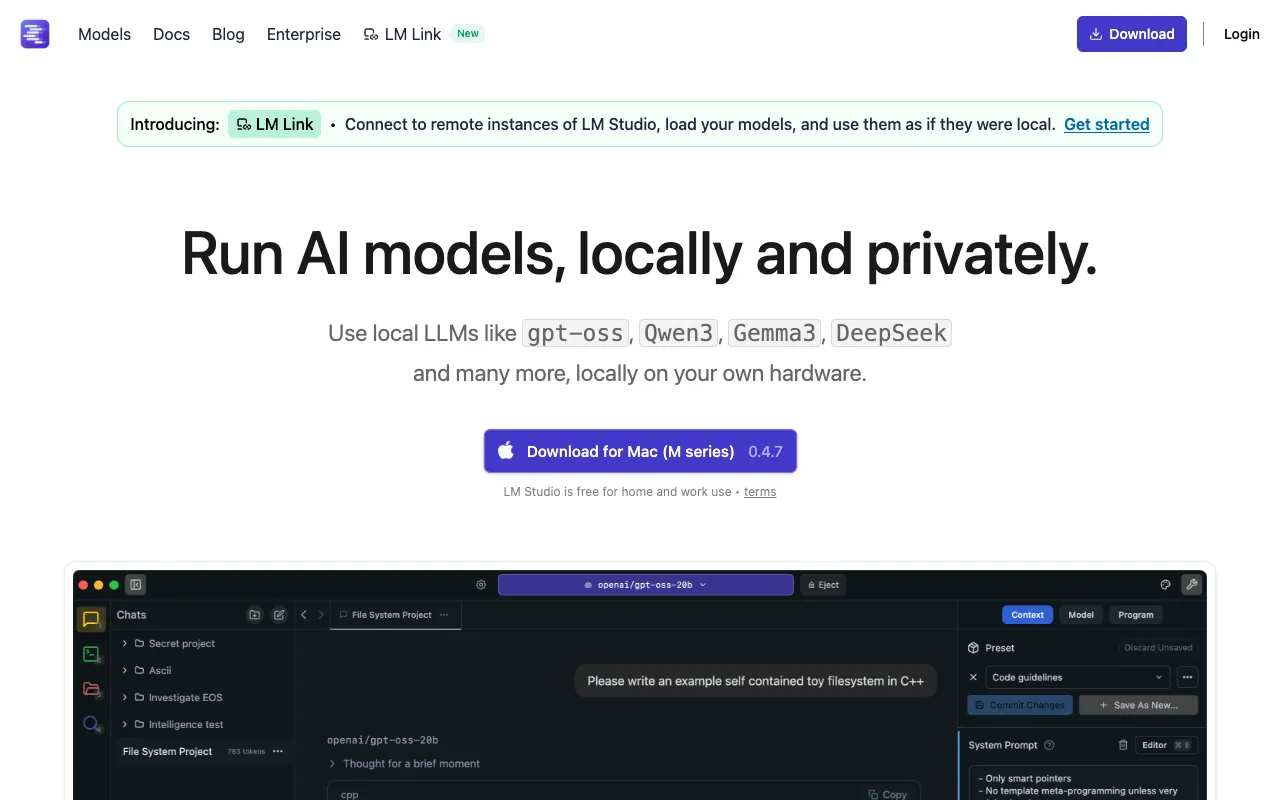Open Docs from the top navigation

point(171,34)
